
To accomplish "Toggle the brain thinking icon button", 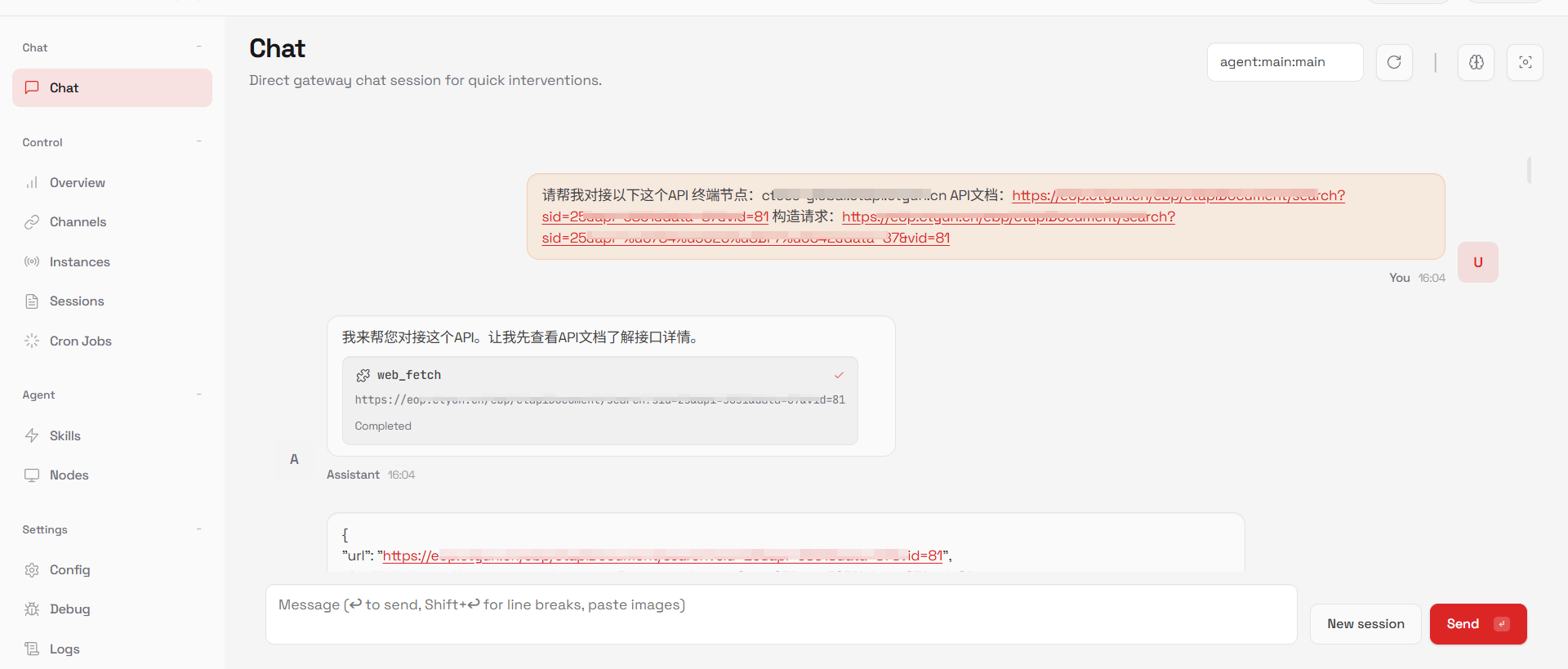I will (1476, 62).
